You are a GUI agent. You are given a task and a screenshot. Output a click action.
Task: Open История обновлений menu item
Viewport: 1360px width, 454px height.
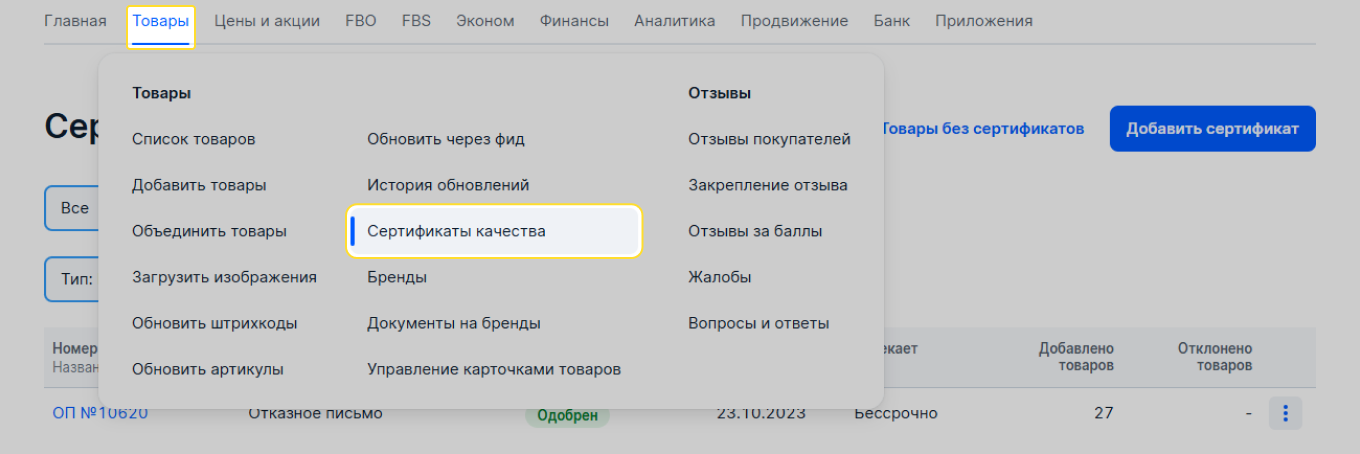(x=448, y=185)
